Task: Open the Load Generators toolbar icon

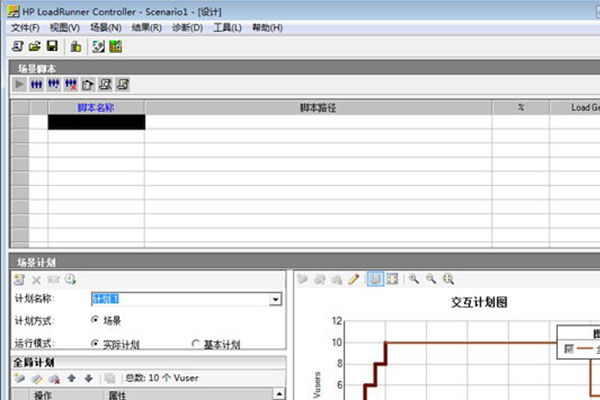Action: point(76,46)
